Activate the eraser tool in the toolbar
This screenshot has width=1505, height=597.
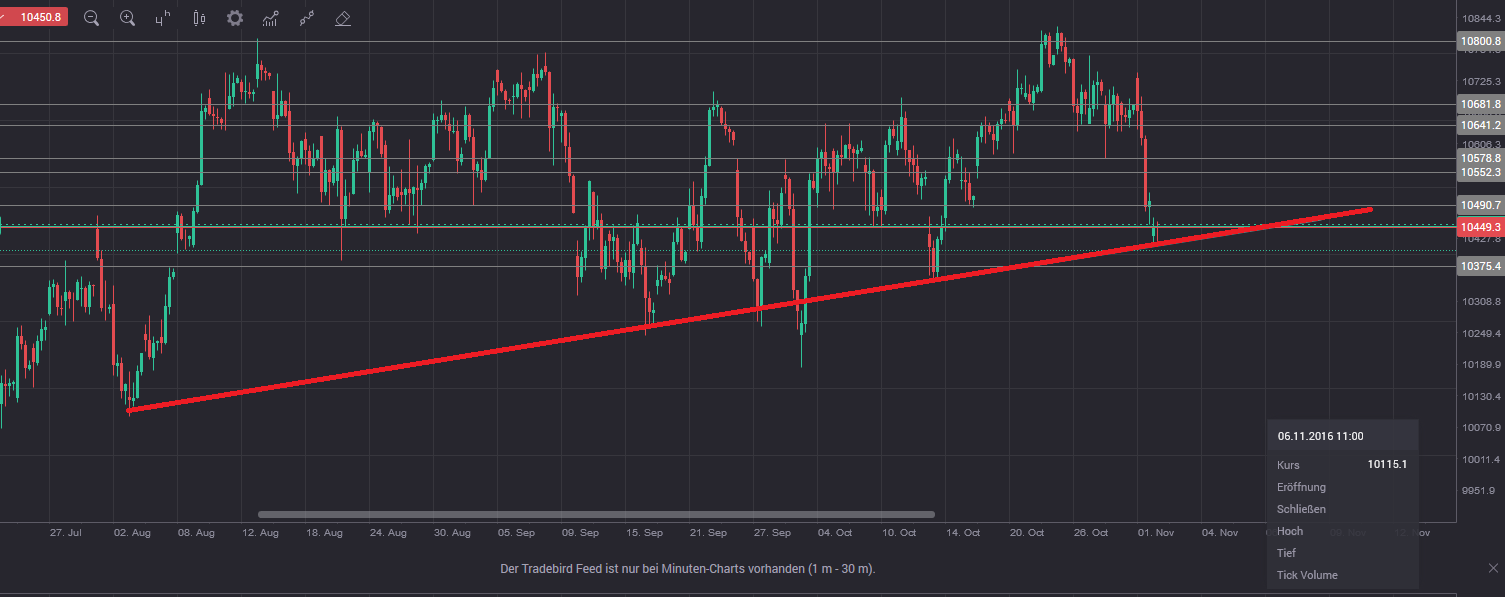[x=342, y=18]
